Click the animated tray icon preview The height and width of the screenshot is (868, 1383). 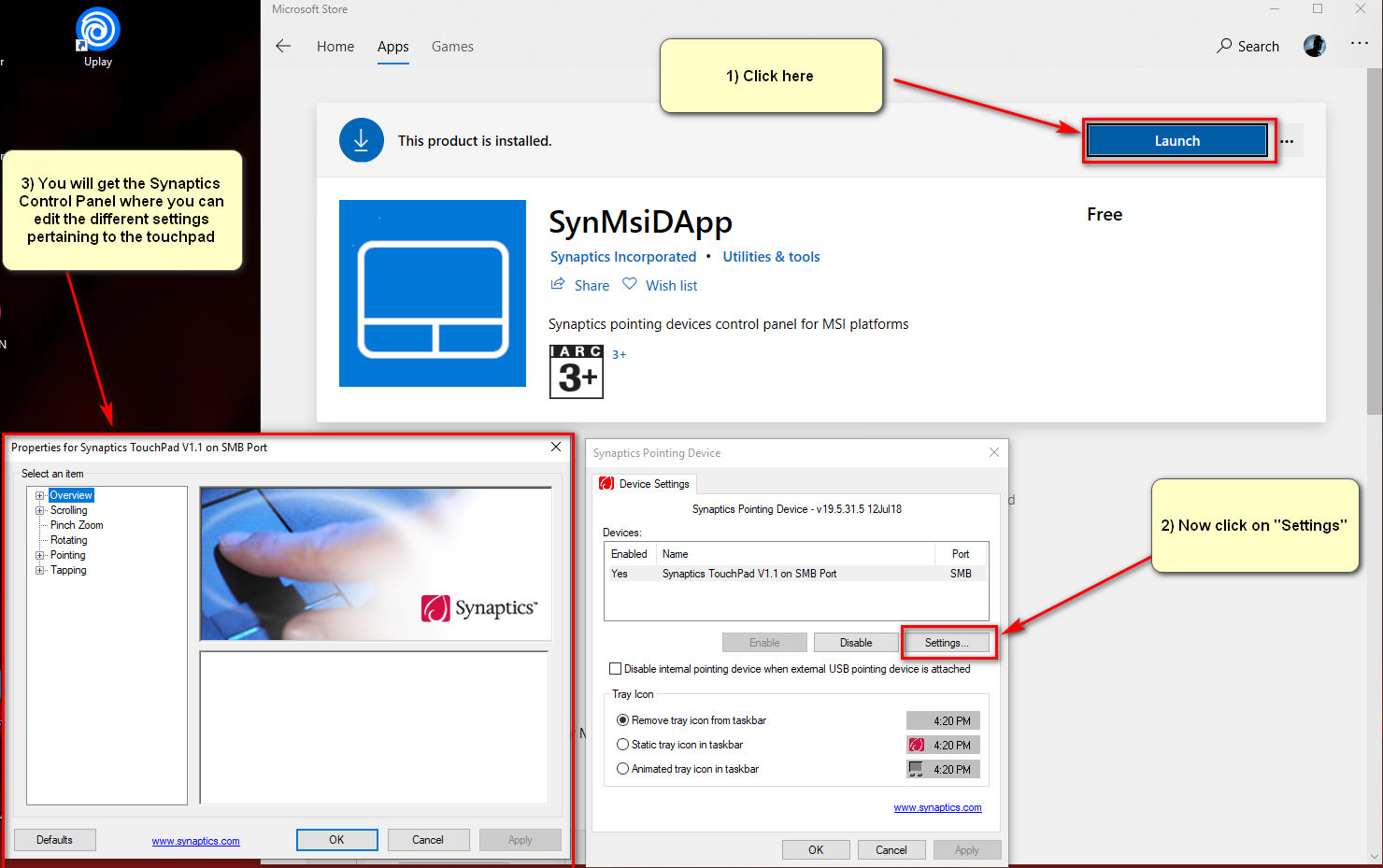pyautogui.click(x=917, y=769)
